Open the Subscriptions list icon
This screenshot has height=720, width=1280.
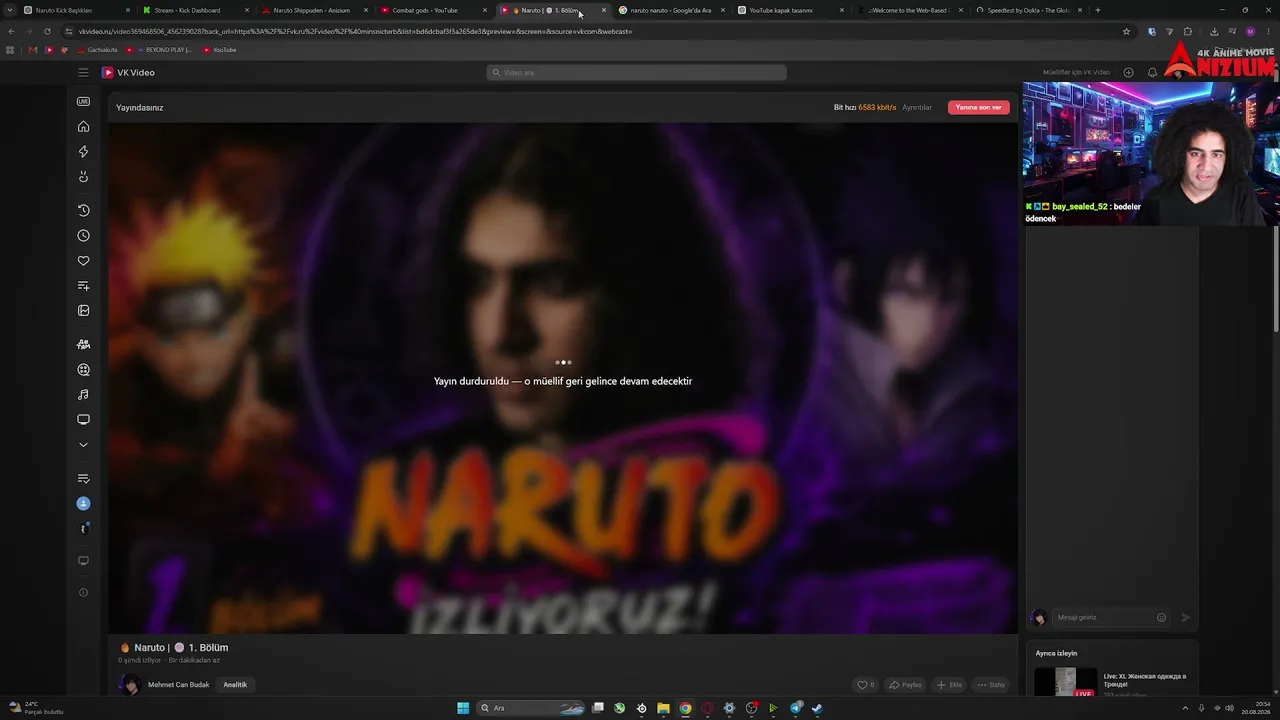click(84, 479)
